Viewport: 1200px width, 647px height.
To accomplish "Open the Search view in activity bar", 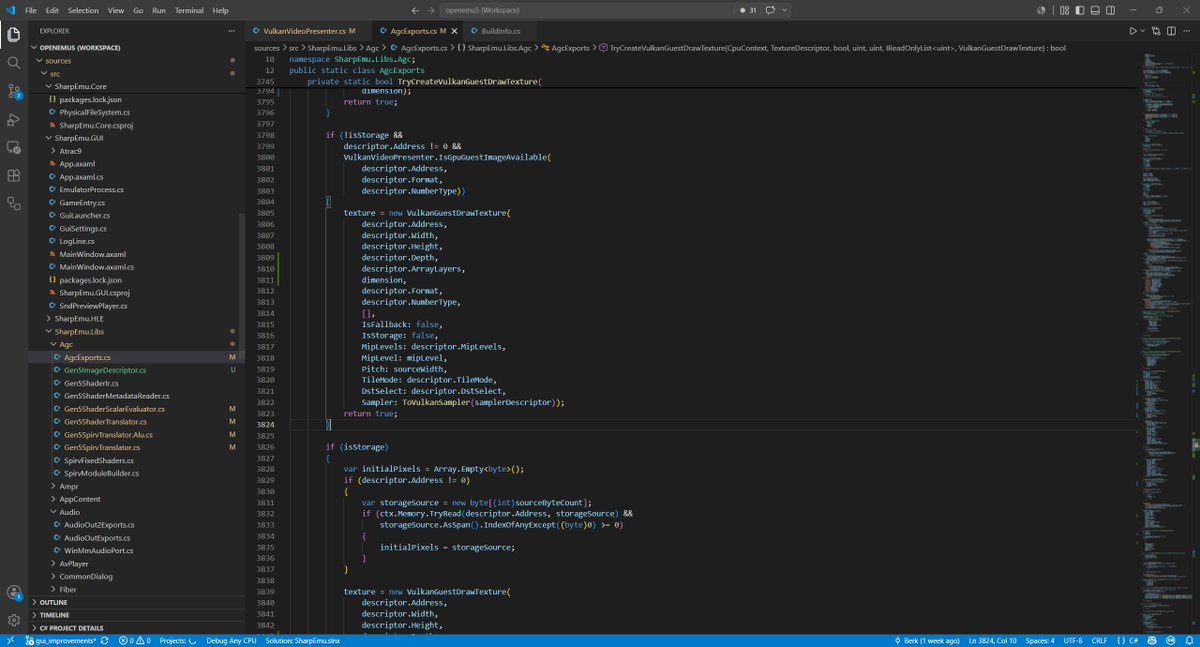I will coord(14,62).
